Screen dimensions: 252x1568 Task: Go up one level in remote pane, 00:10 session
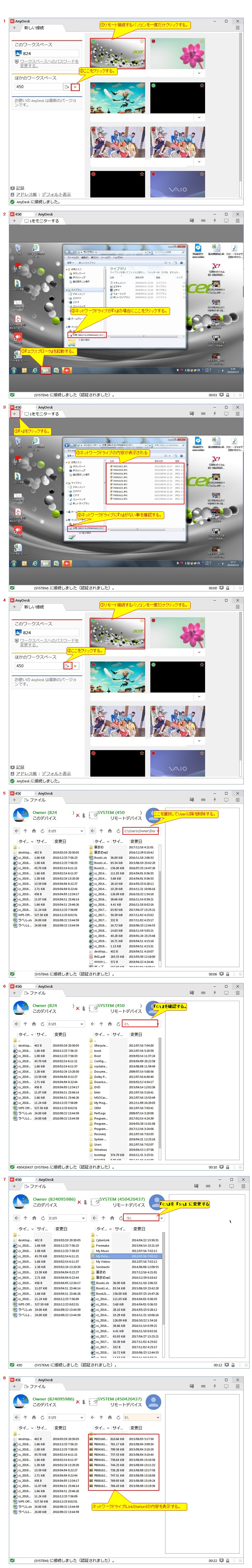point(101,1024)
